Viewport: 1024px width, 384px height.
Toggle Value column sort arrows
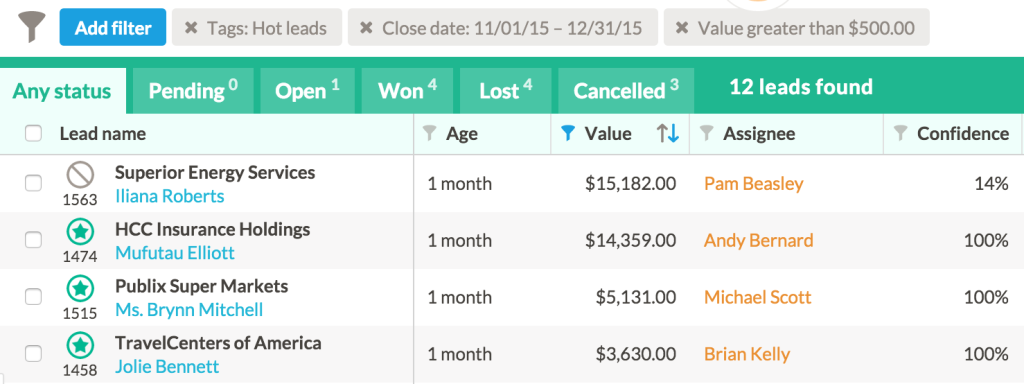668,134
